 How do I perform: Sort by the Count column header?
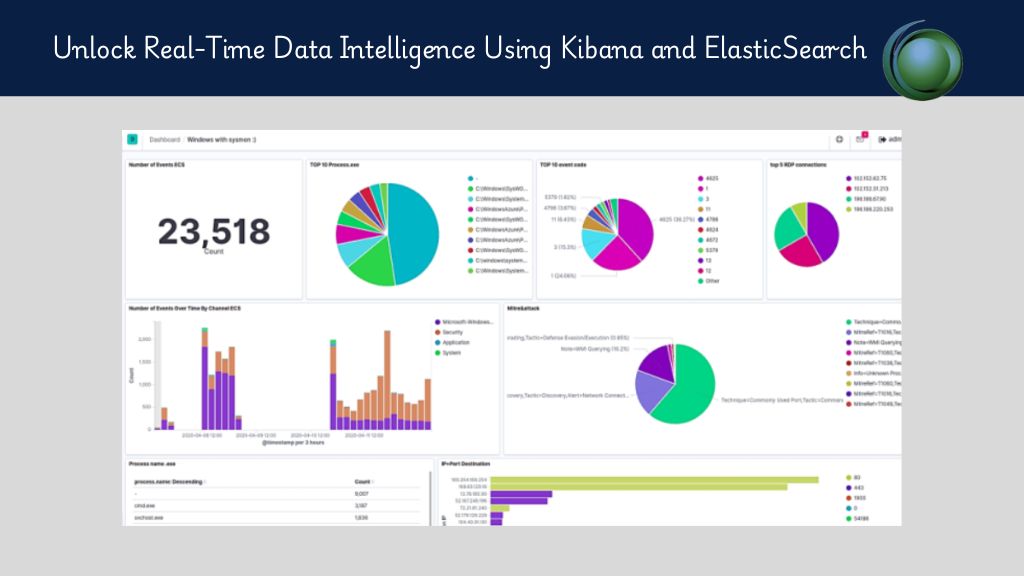point(364,482)
